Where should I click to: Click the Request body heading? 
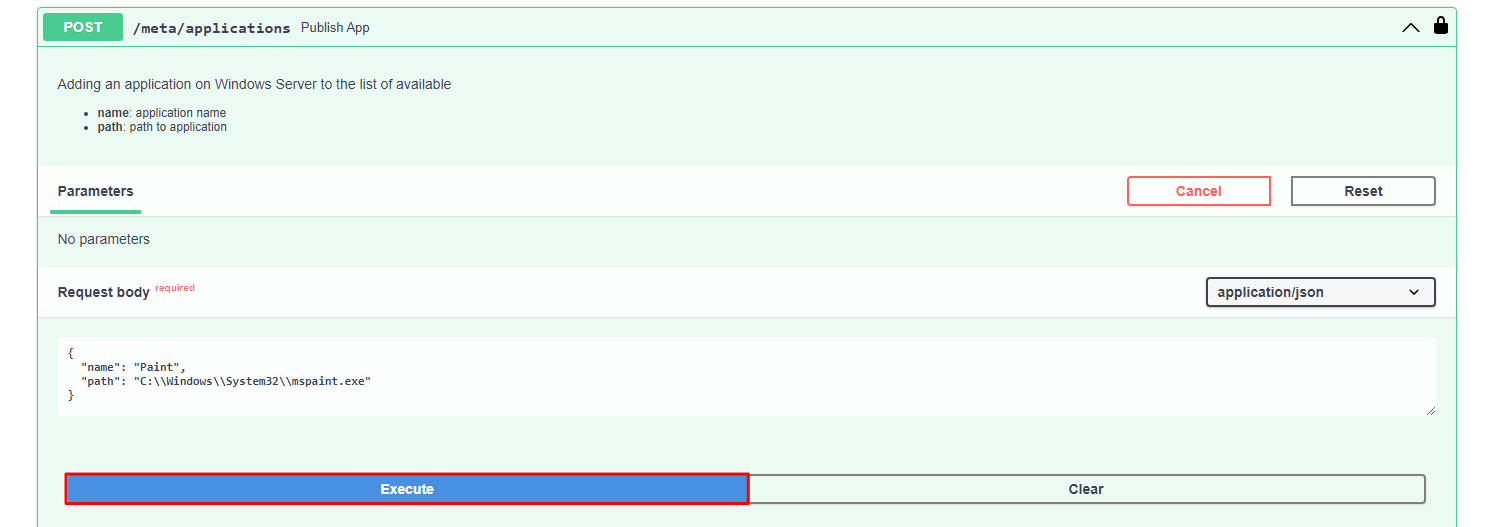tap(103, 292)
